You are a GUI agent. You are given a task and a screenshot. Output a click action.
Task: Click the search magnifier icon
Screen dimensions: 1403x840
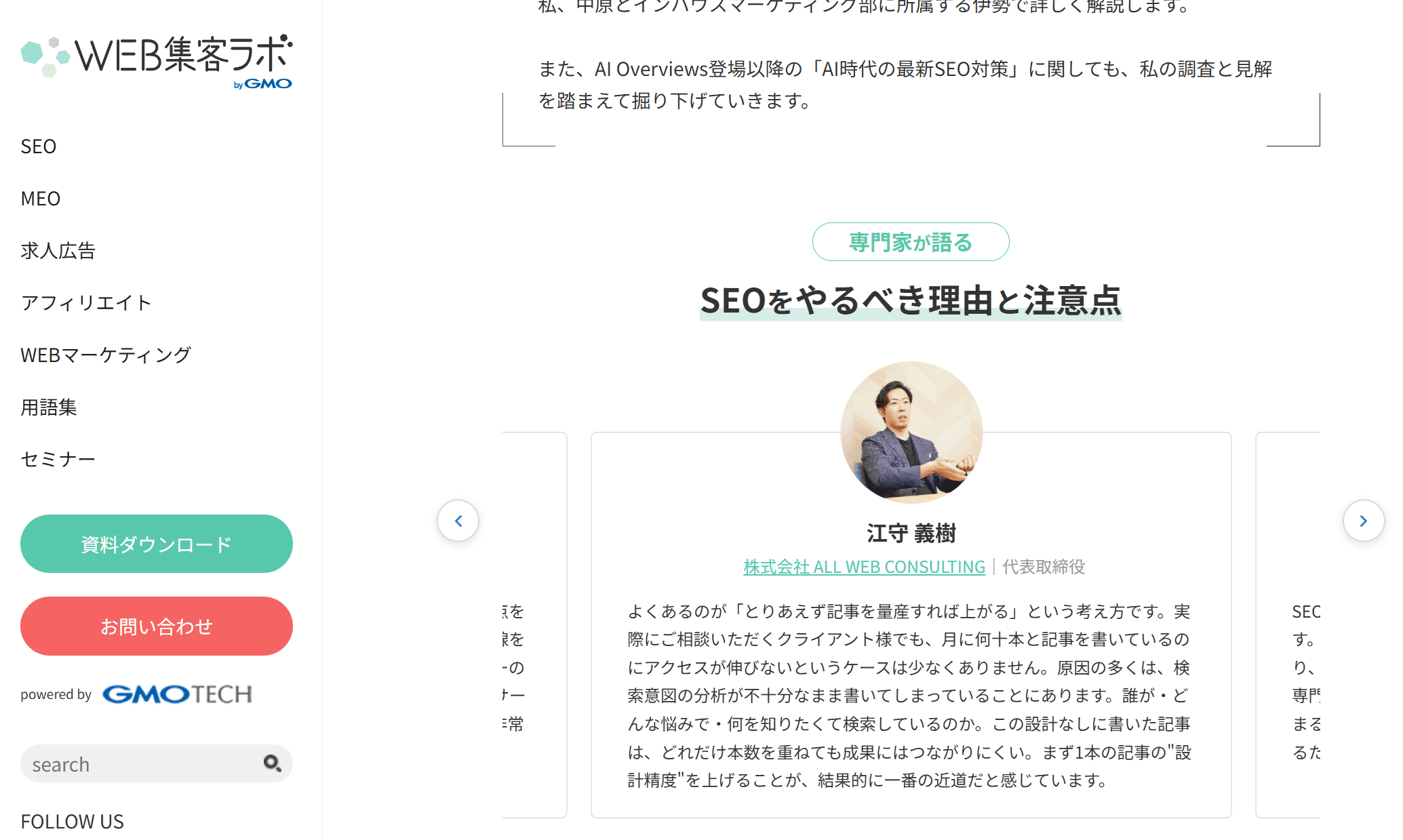pos(272,763)
